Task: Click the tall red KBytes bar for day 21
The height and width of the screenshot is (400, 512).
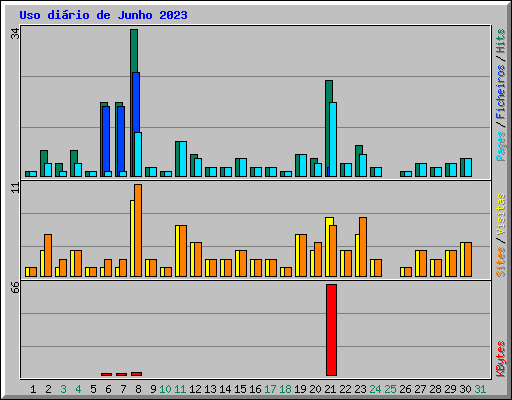Action: point(331,330)
